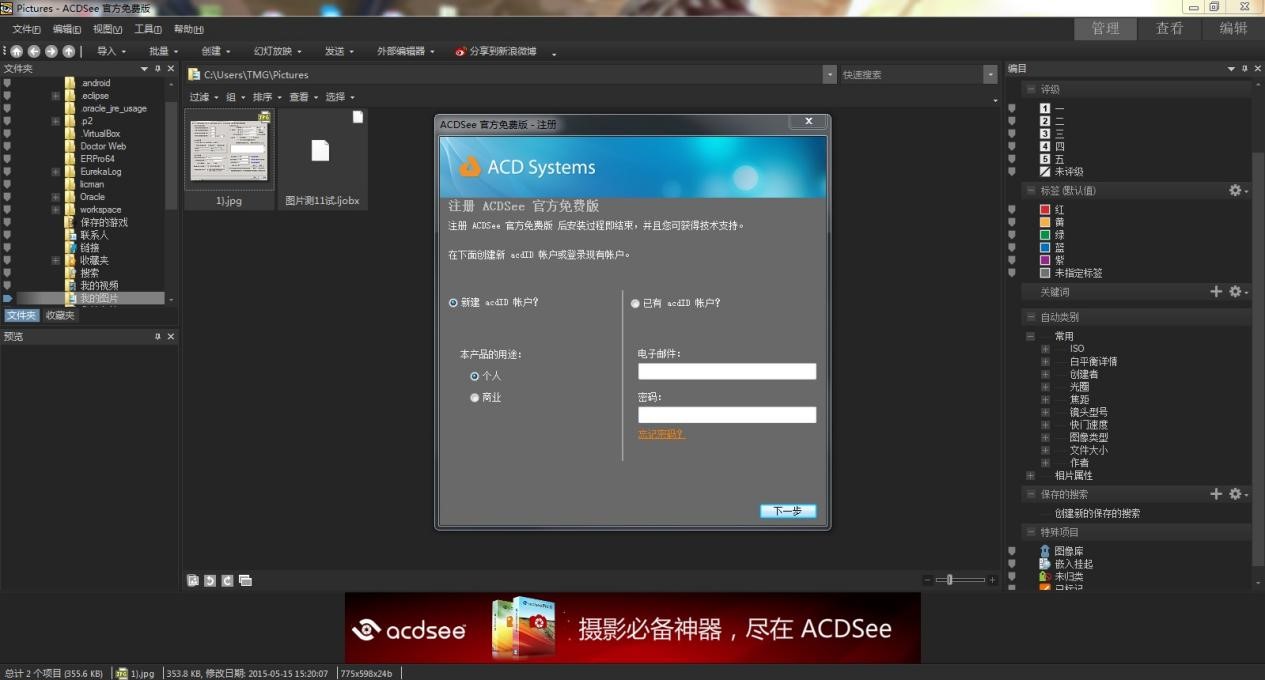
Task: Click the rotate left icon in status bar
Action: tap(210, 580)
